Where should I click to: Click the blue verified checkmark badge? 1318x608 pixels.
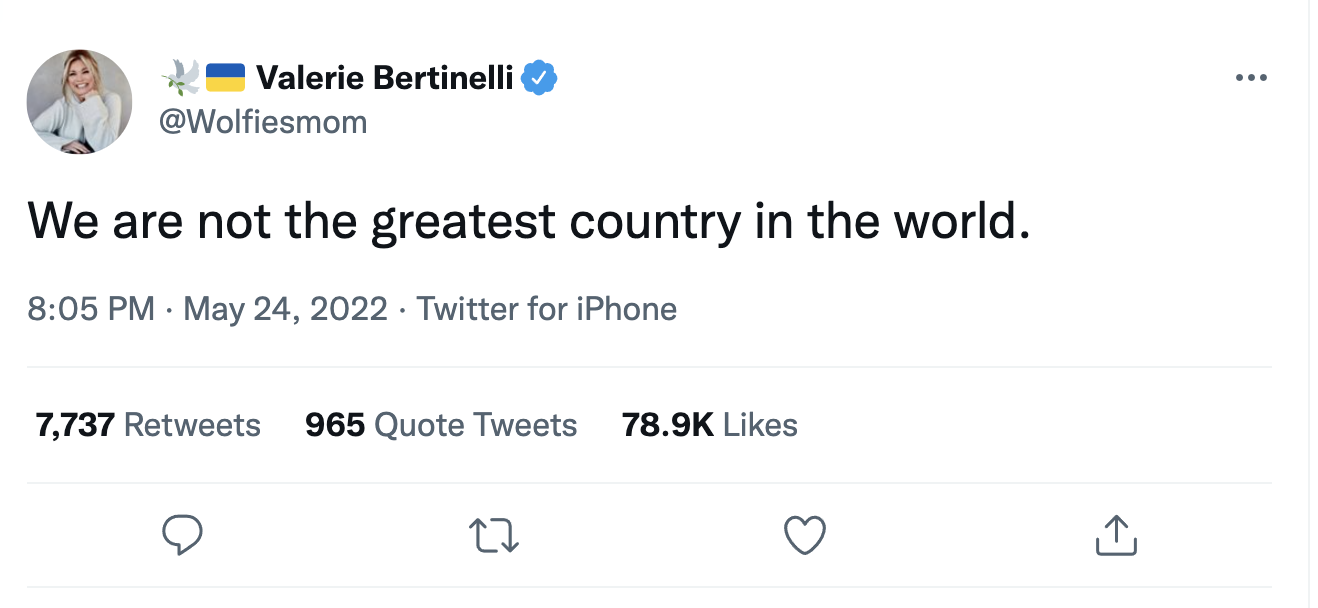pos(541,77)
